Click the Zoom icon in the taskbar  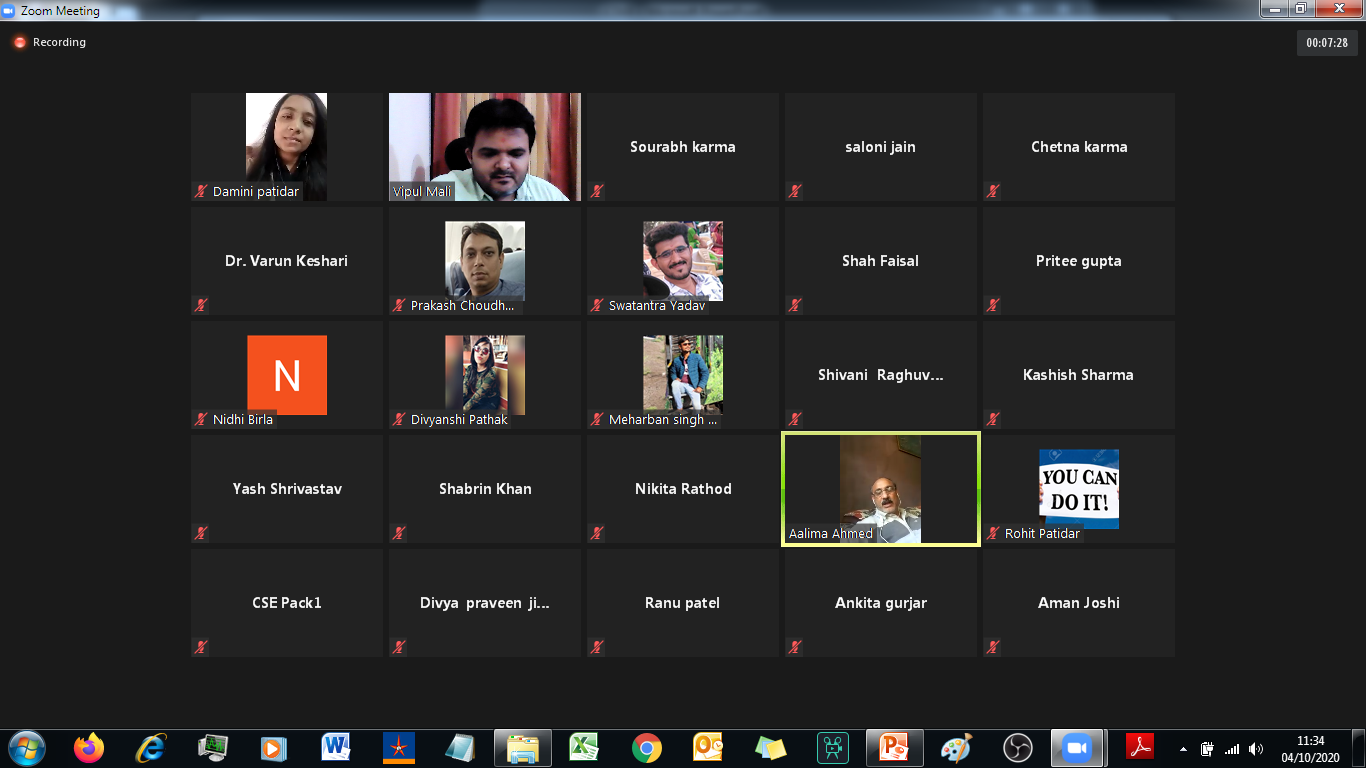pyautogui.click(x=1077, y=748)
